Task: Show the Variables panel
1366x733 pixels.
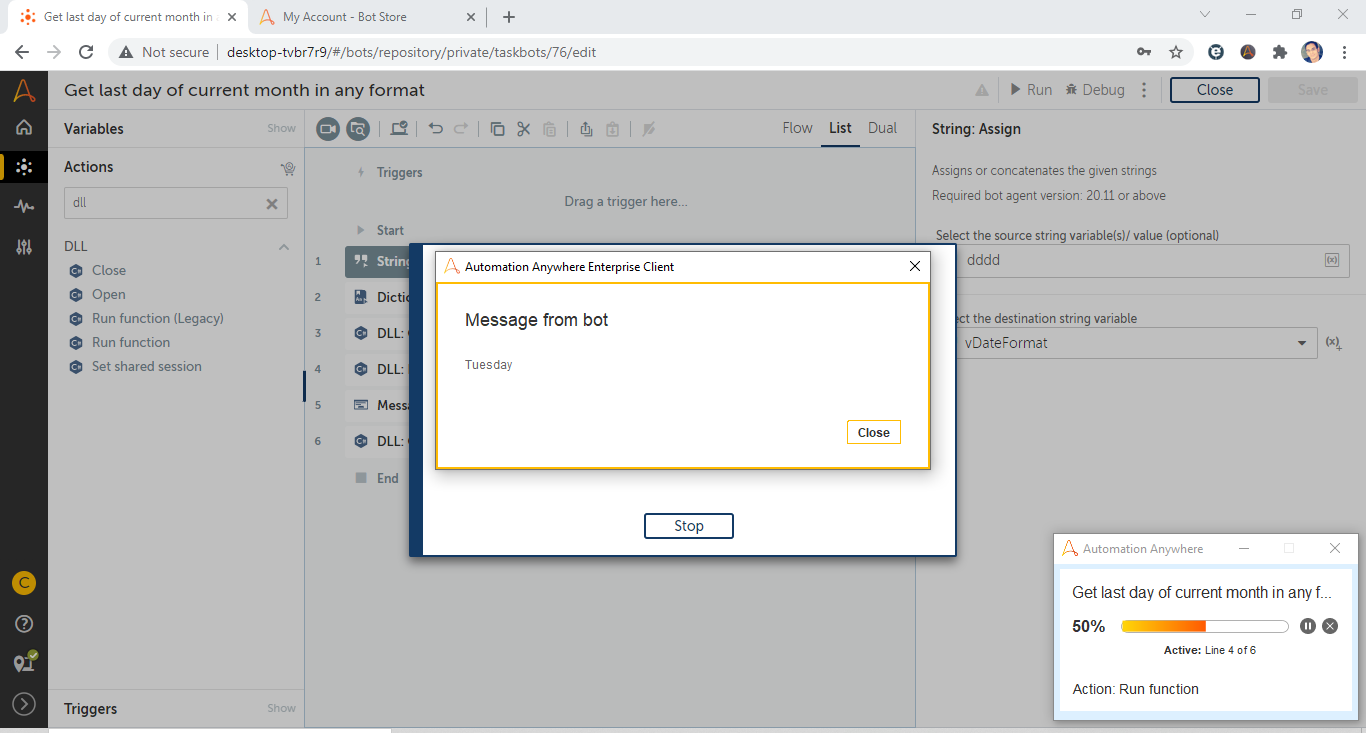Action: [281, 129]
